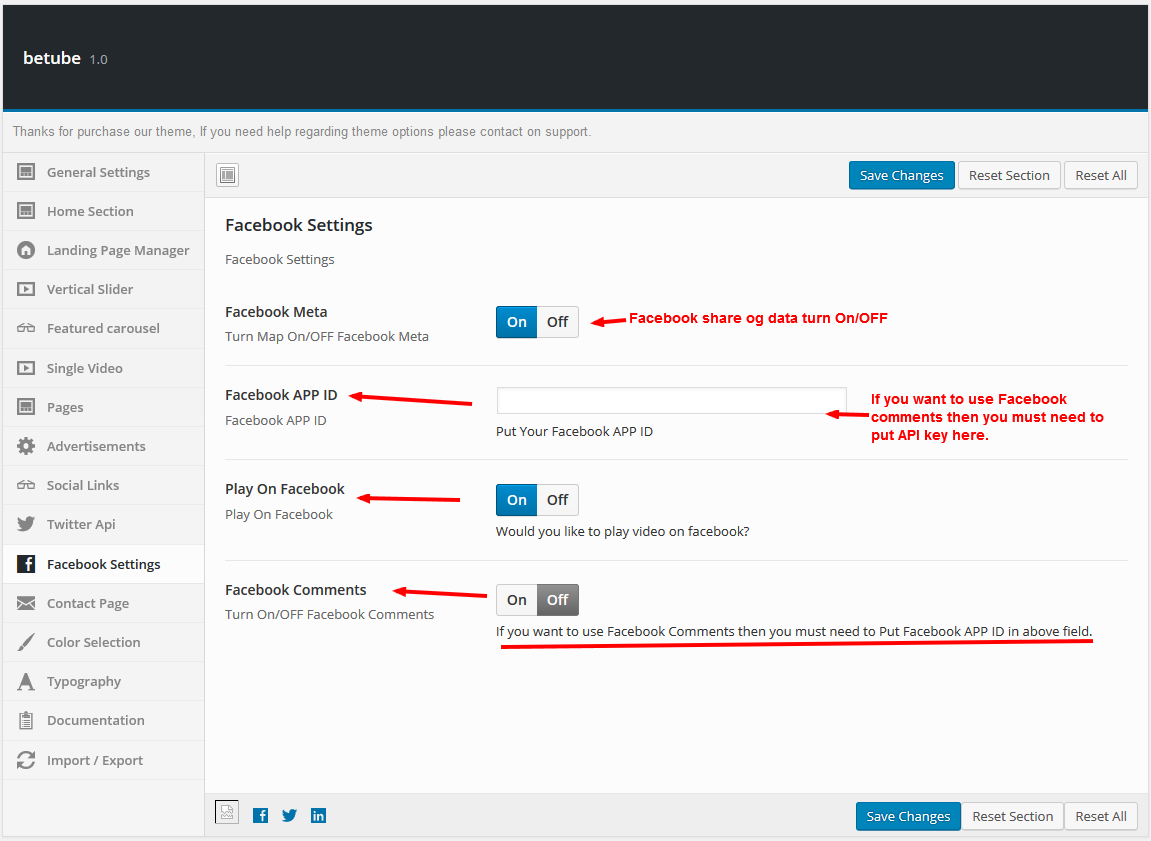
Task: Disable Play On Facebook
Action: 557,499
